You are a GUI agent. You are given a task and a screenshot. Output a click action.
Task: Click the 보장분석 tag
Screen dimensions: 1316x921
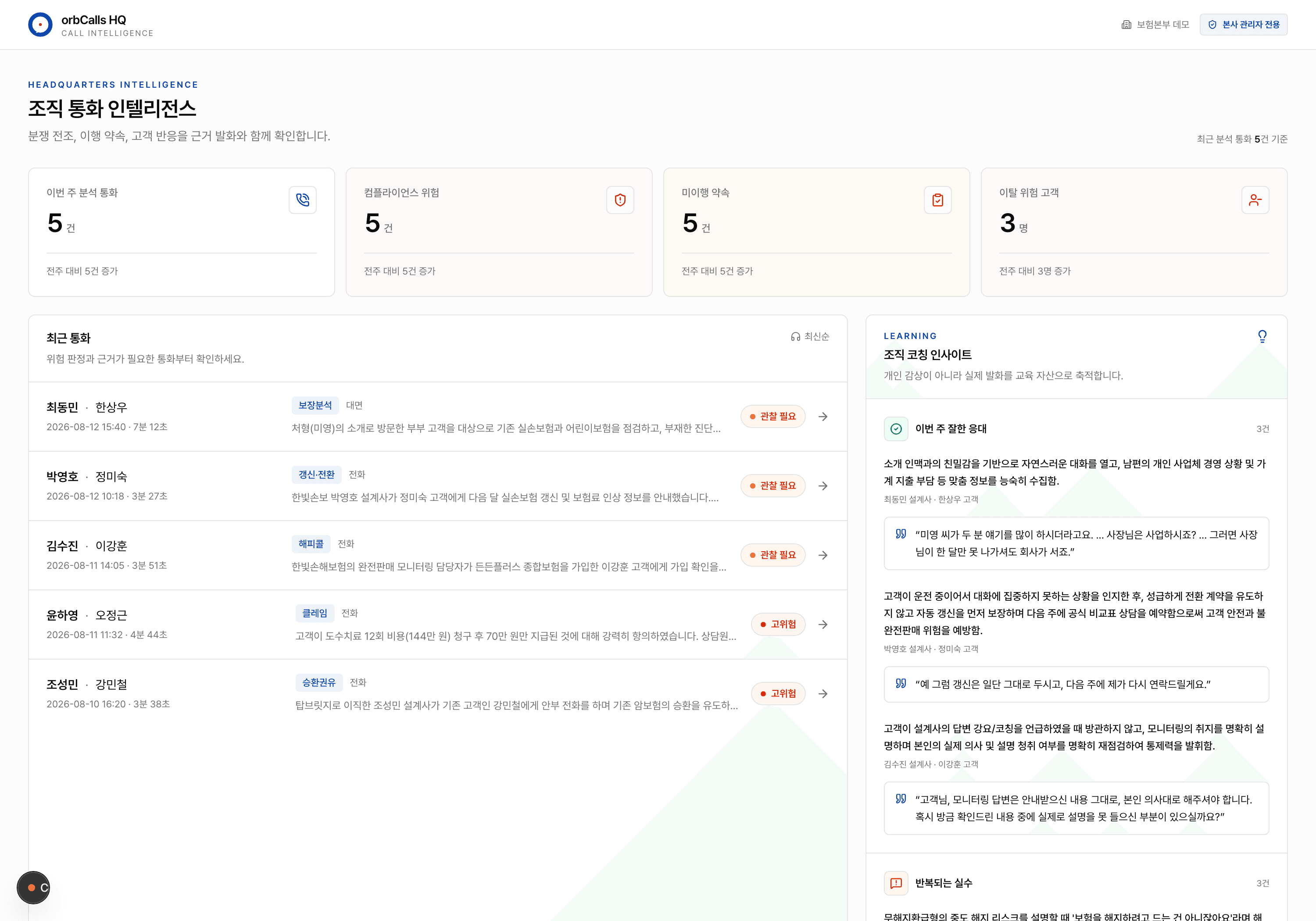click(x=315, y=405)
